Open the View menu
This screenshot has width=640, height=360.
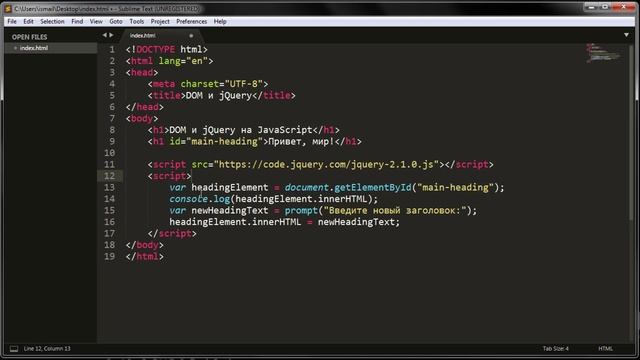tap(96, 21)
